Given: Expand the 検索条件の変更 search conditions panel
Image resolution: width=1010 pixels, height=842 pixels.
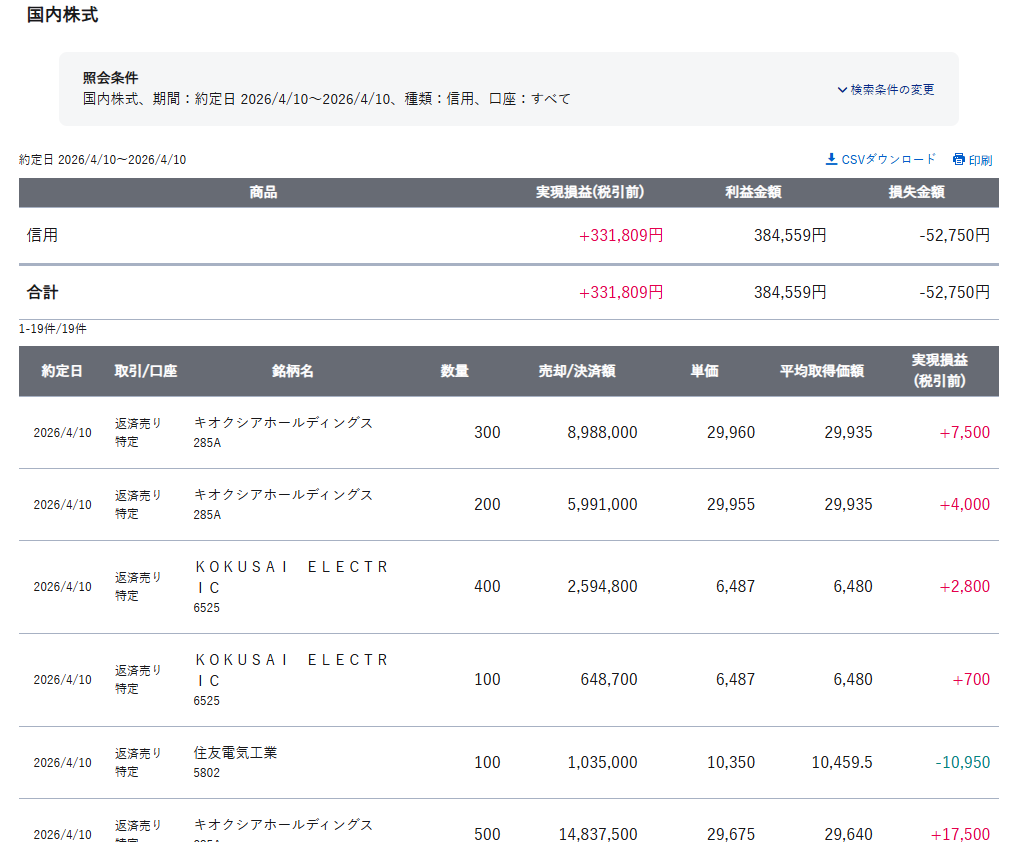Looking at the screenshot, I should (886, 89).
